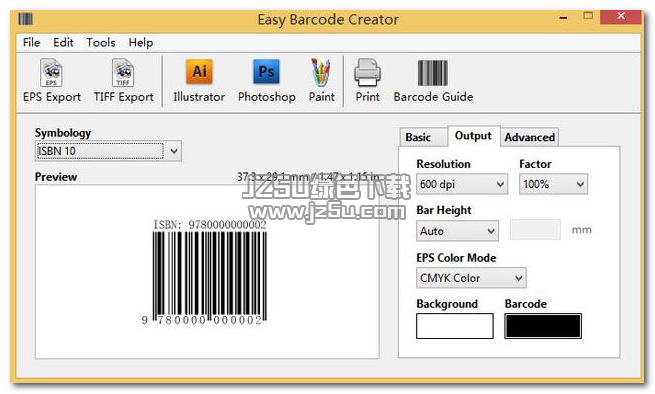
Task: Pick the white Background color swatch
Action: pyautogui.click(x=454, y=326)
